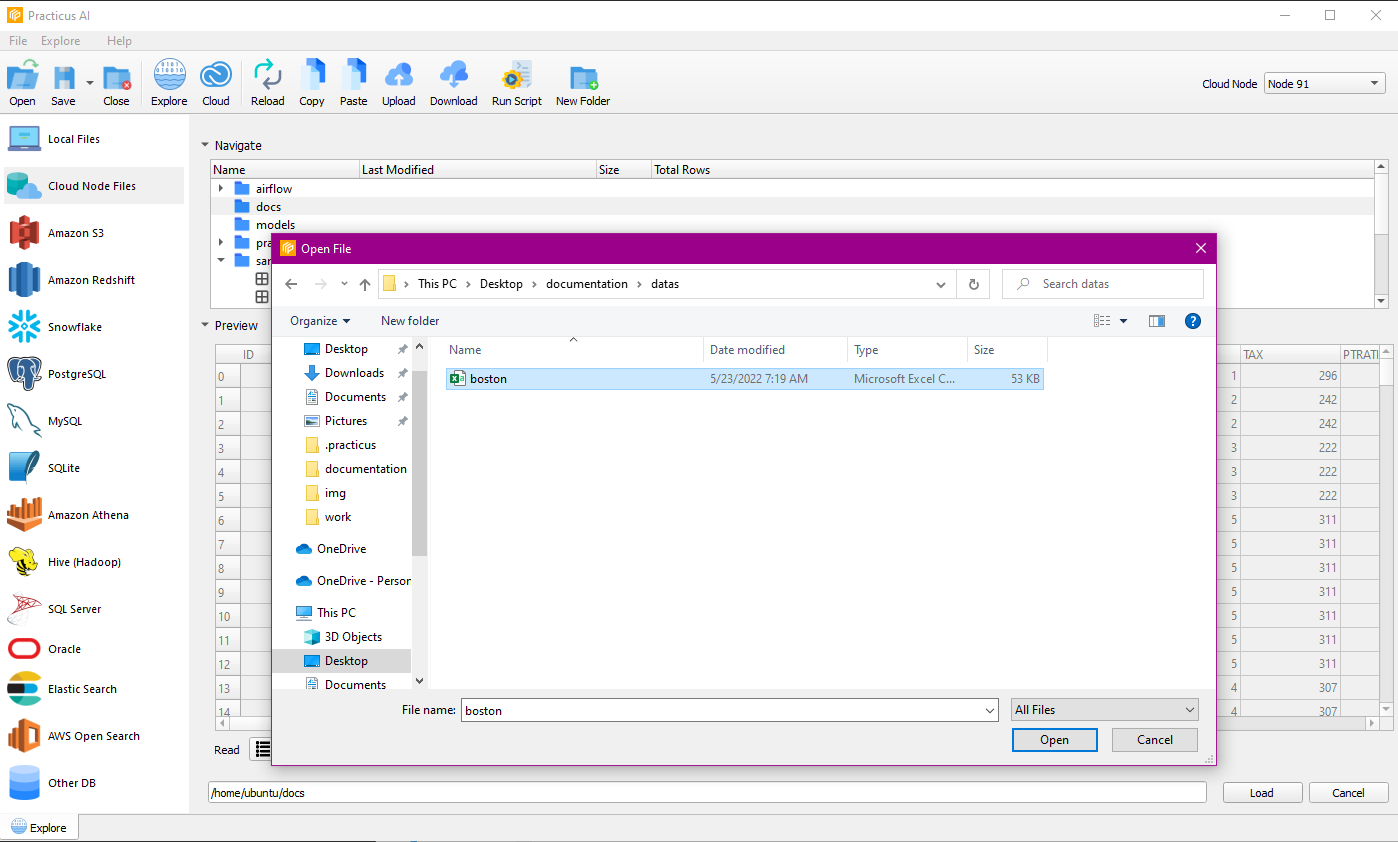The width and height of the screenshot is (1398, 842).
Task: Toggle the preview pane button in dialog
Action: (x=1157, y=321)
